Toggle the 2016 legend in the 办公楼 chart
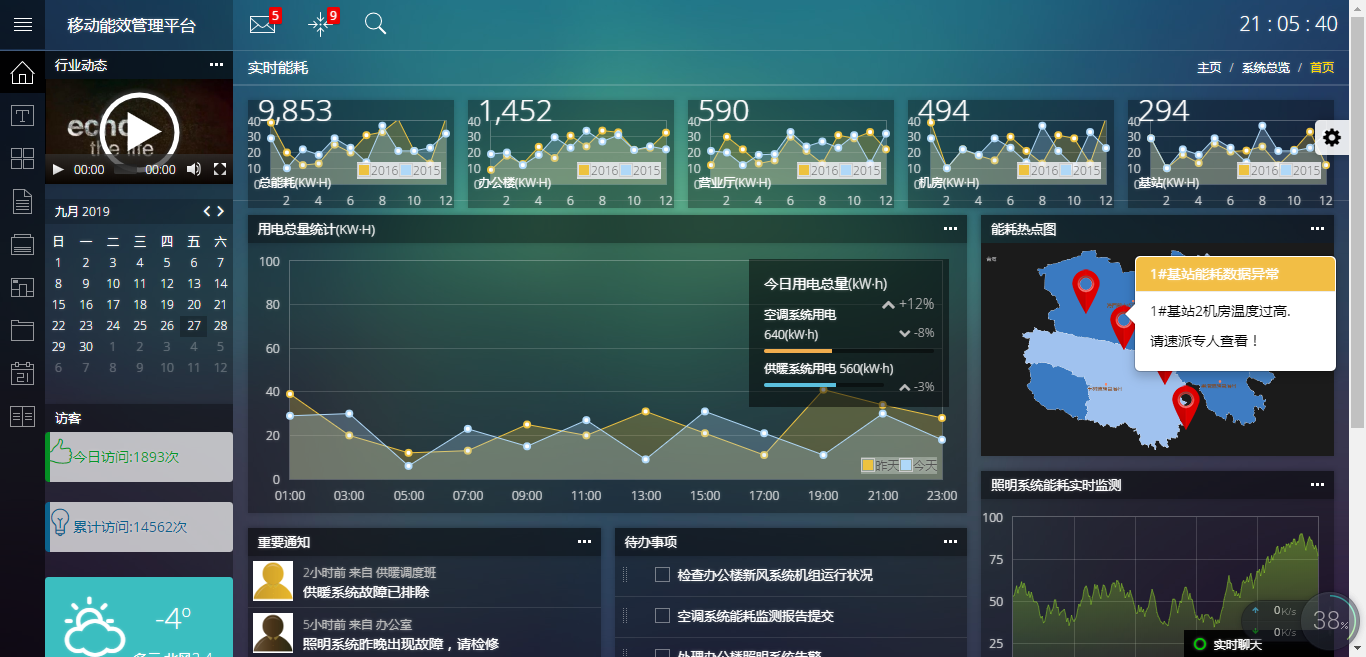The width and height of the screenshot is (1366, 657). [584, 171]
